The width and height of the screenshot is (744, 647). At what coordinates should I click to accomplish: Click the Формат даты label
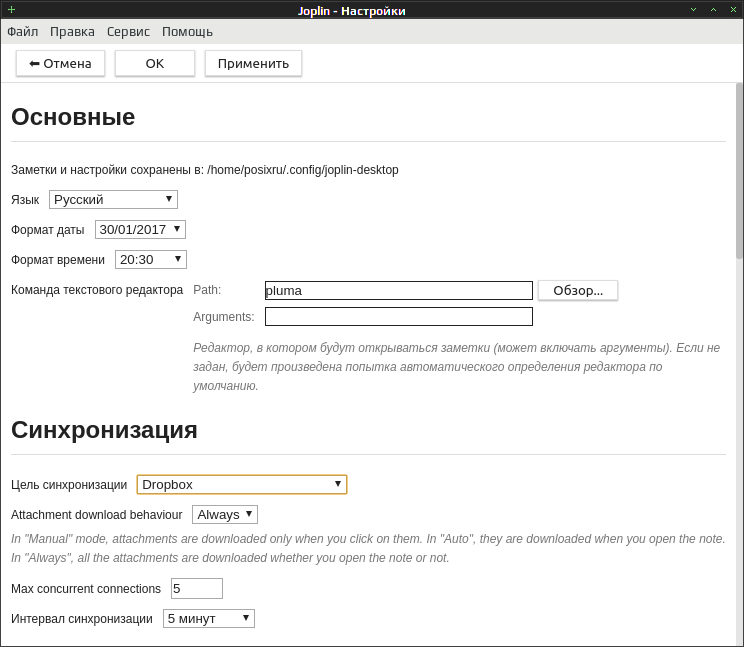click(47, 230)
